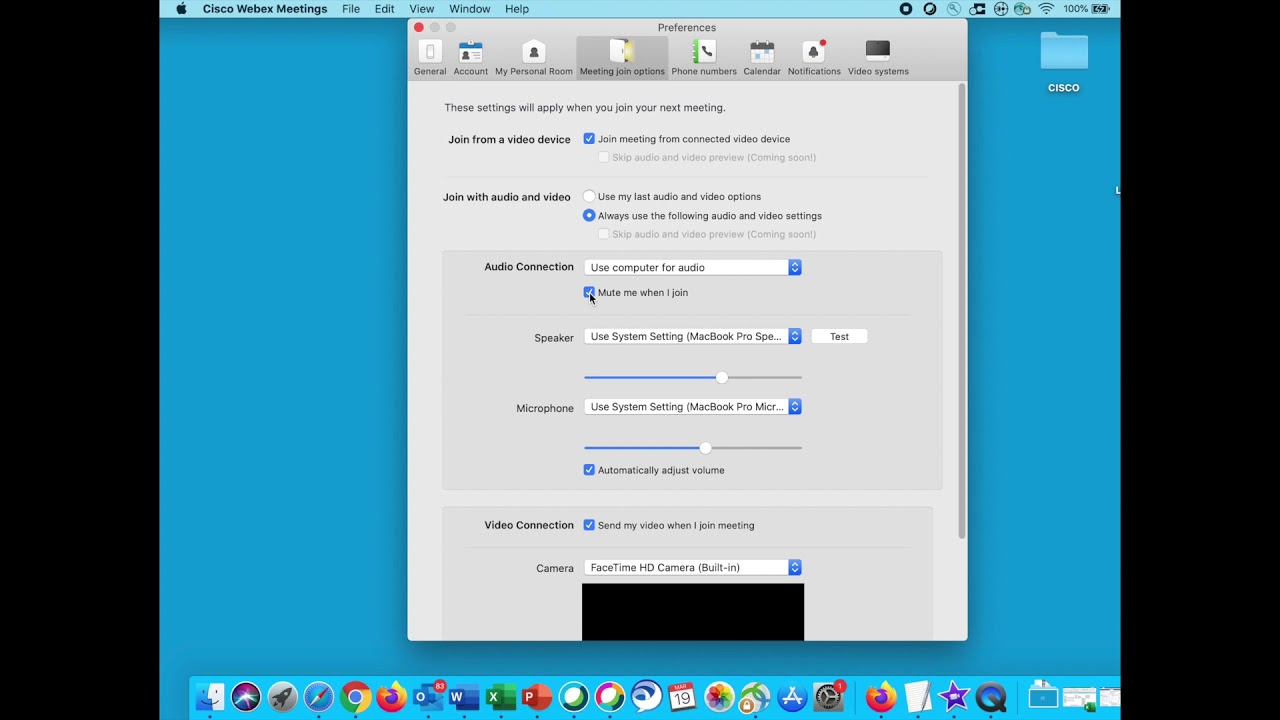Click the 'Join with audio and video' label
This screenshot has width=1280, height=720.
[507, 197]
